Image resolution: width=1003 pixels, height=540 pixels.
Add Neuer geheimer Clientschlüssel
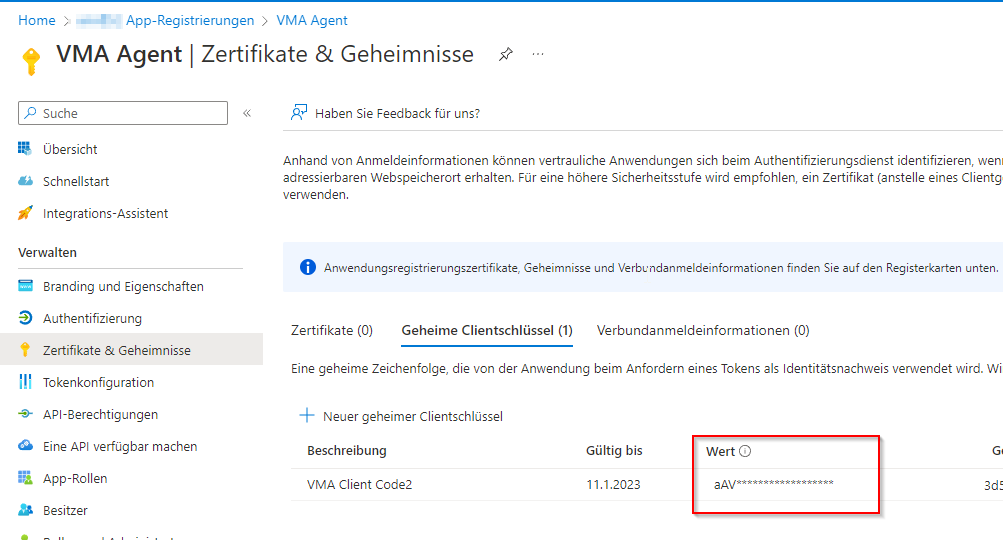[402, 416]
